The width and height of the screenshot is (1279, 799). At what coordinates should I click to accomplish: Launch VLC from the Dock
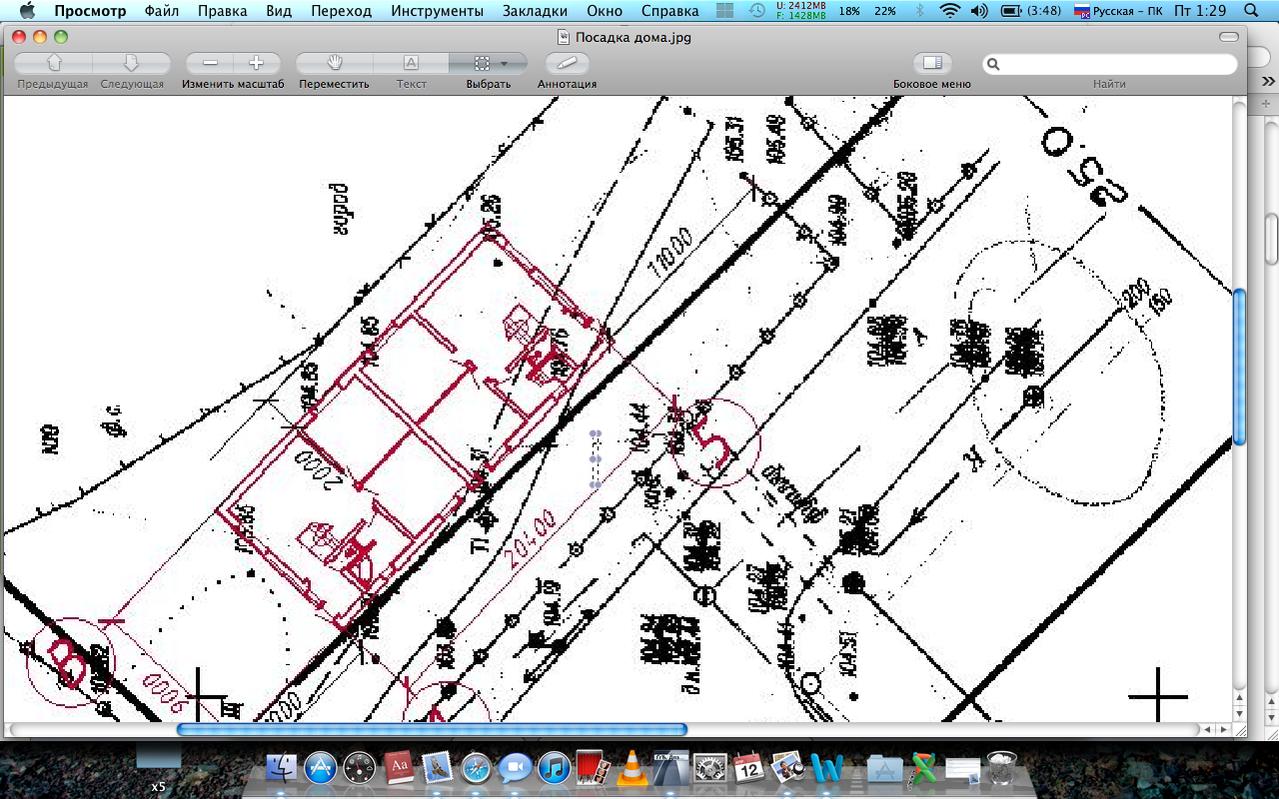(x=631, y=767)
